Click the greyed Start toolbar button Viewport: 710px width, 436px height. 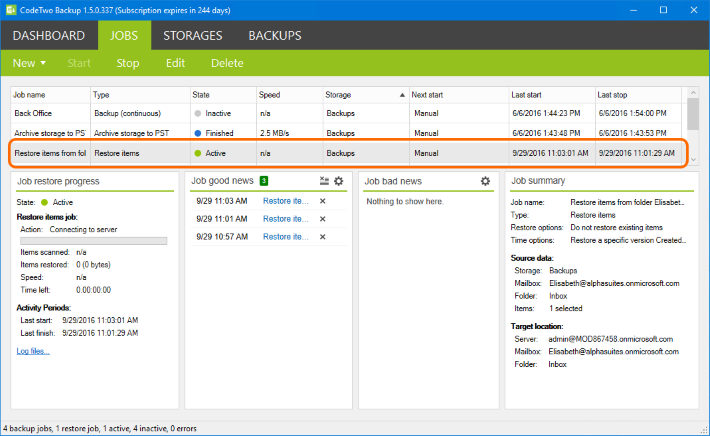[79, 63]
